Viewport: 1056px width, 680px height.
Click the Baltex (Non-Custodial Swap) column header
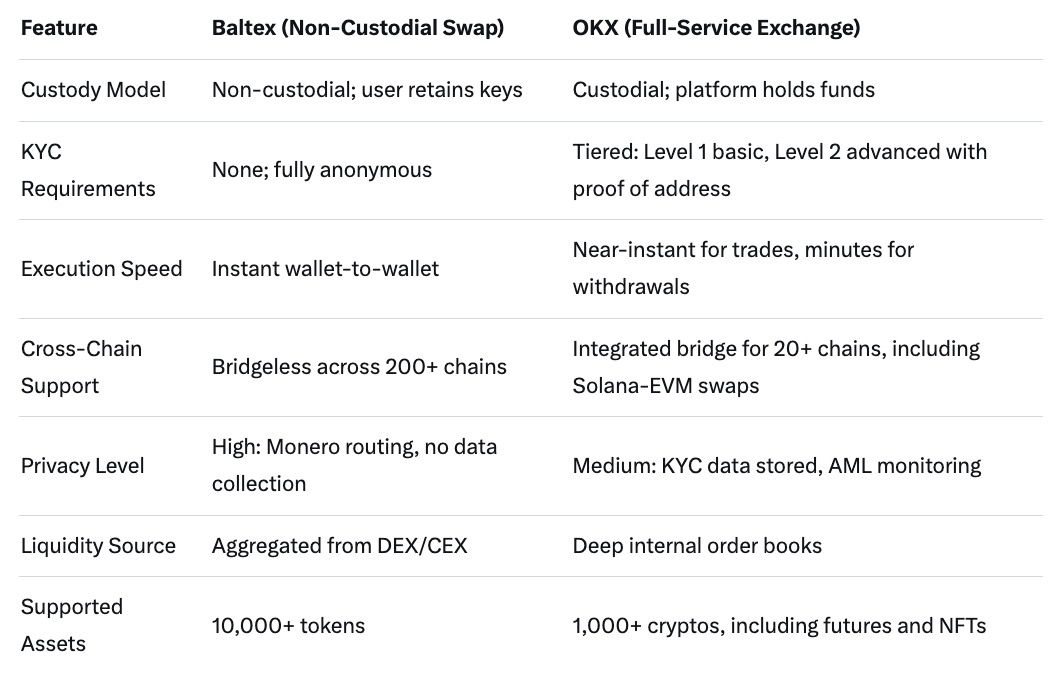(357, 28)
